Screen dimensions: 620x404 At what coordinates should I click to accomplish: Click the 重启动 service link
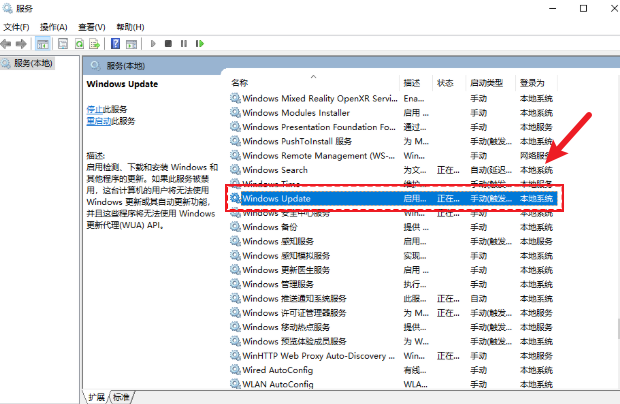point(98,121)
